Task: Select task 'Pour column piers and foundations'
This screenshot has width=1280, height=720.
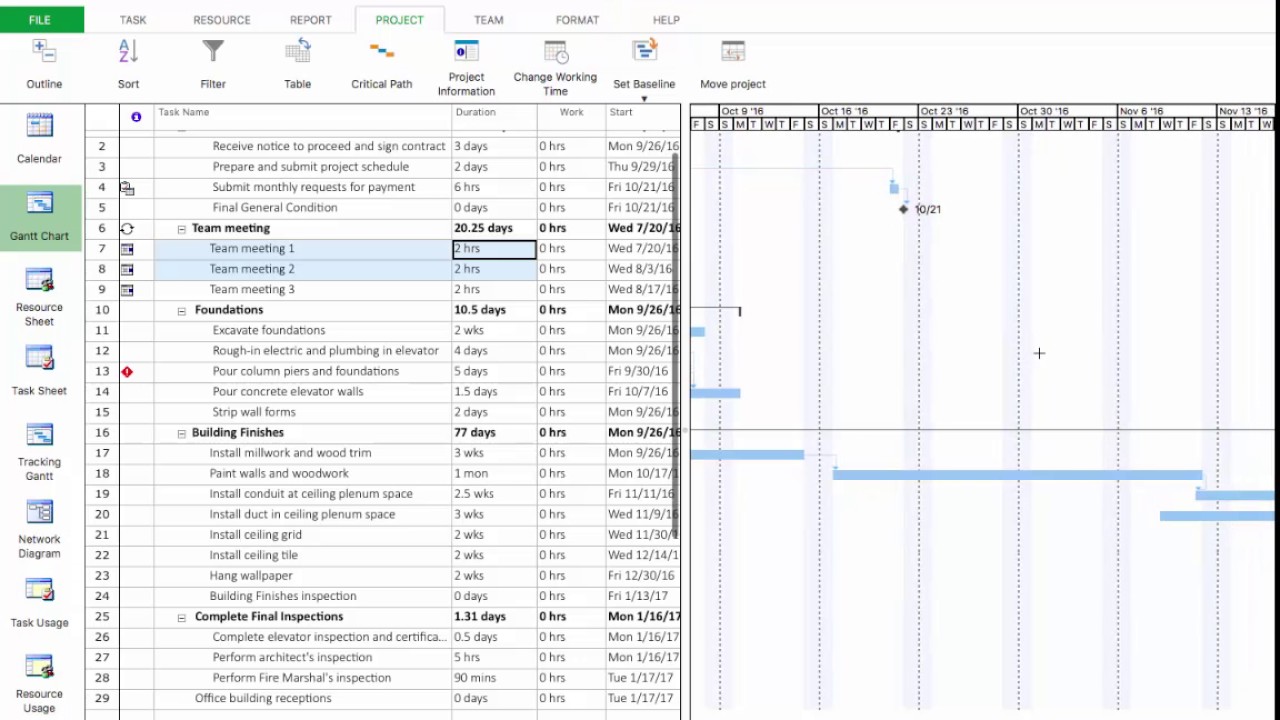Action: click(305, 371)
